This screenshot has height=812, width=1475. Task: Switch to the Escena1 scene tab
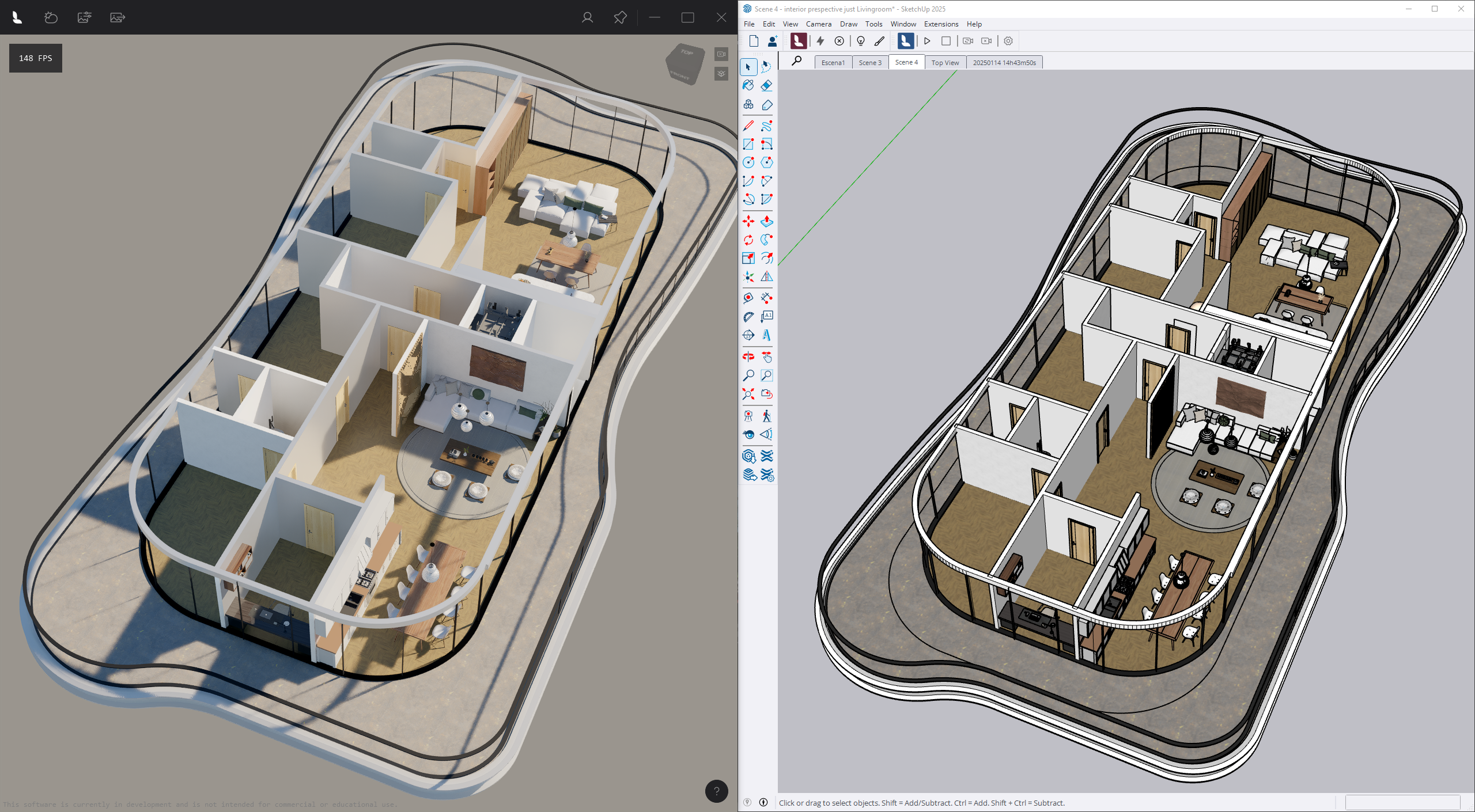tap(833, 62)
